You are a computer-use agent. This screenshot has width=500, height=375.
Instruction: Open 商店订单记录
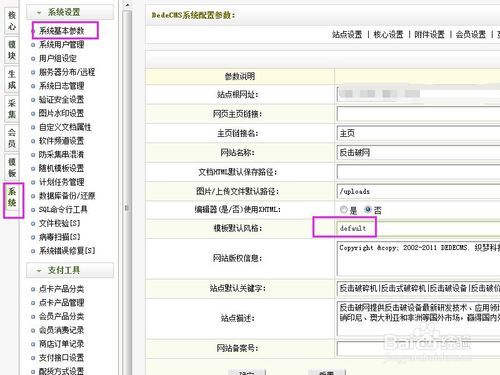point(61,344)
